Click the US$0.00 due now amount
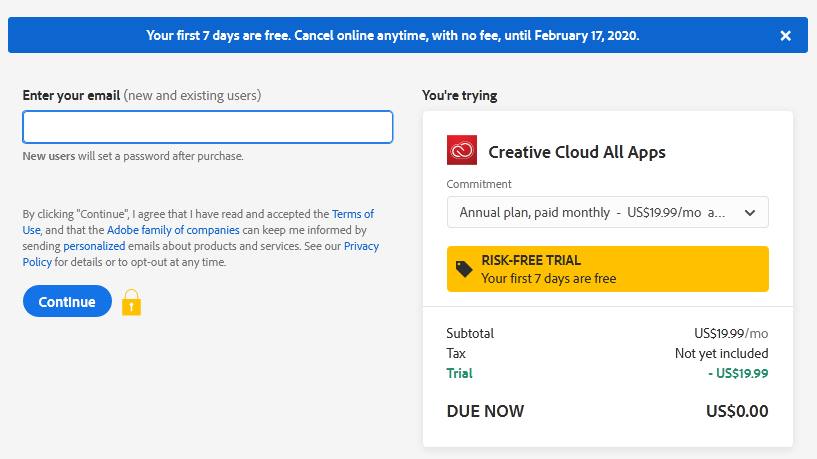The width and height of the screenshot is (817, 459). [737, 411]
